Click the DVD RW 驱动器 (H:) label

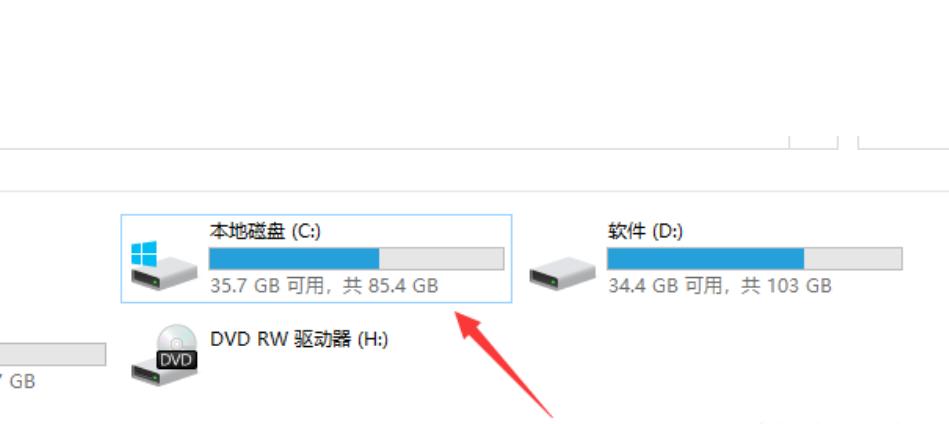tap(299, 339)
